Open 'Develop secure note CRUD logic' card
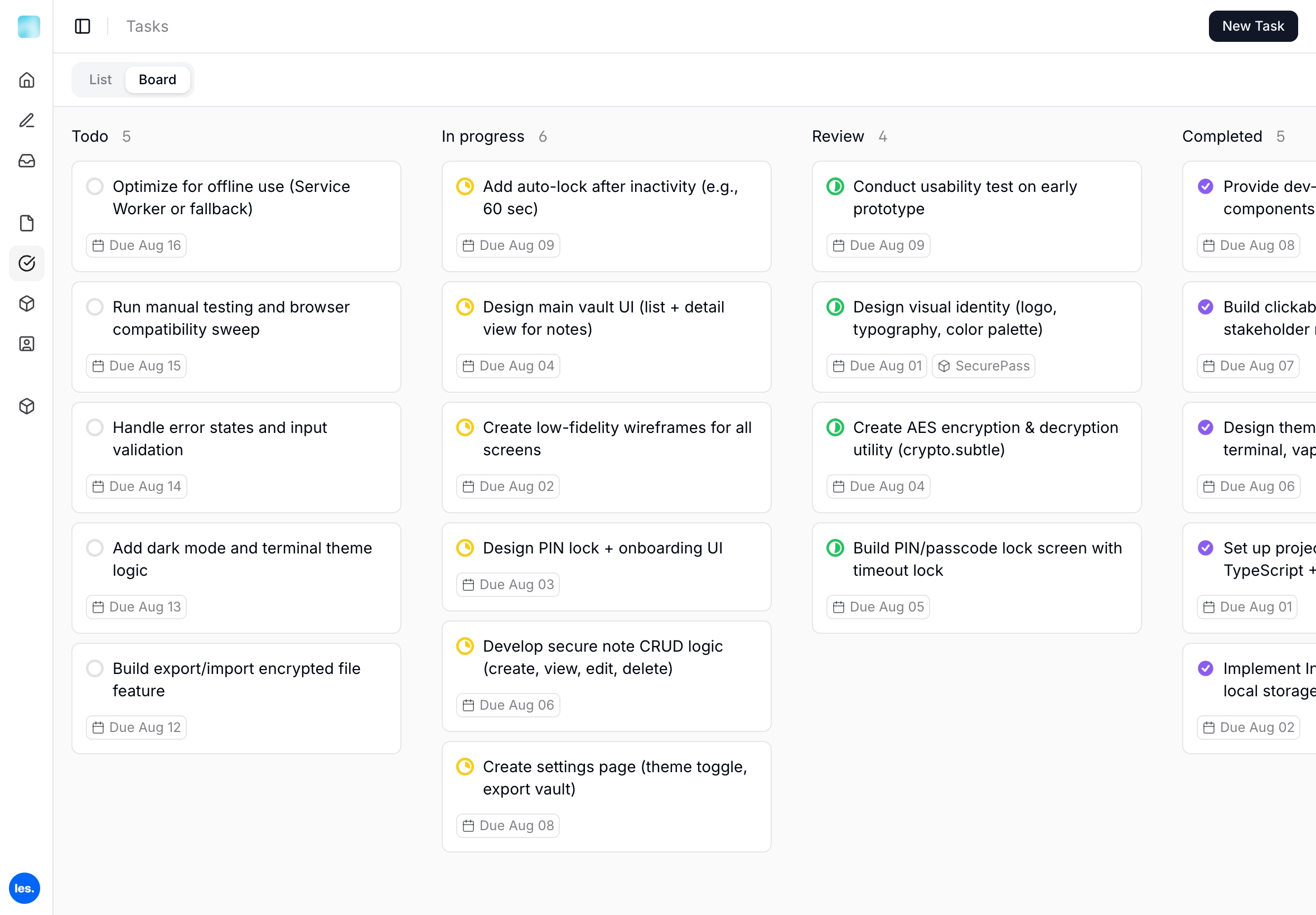This screenshot has width=1316, height=915. pyautogui.click(x=606, y=676)
